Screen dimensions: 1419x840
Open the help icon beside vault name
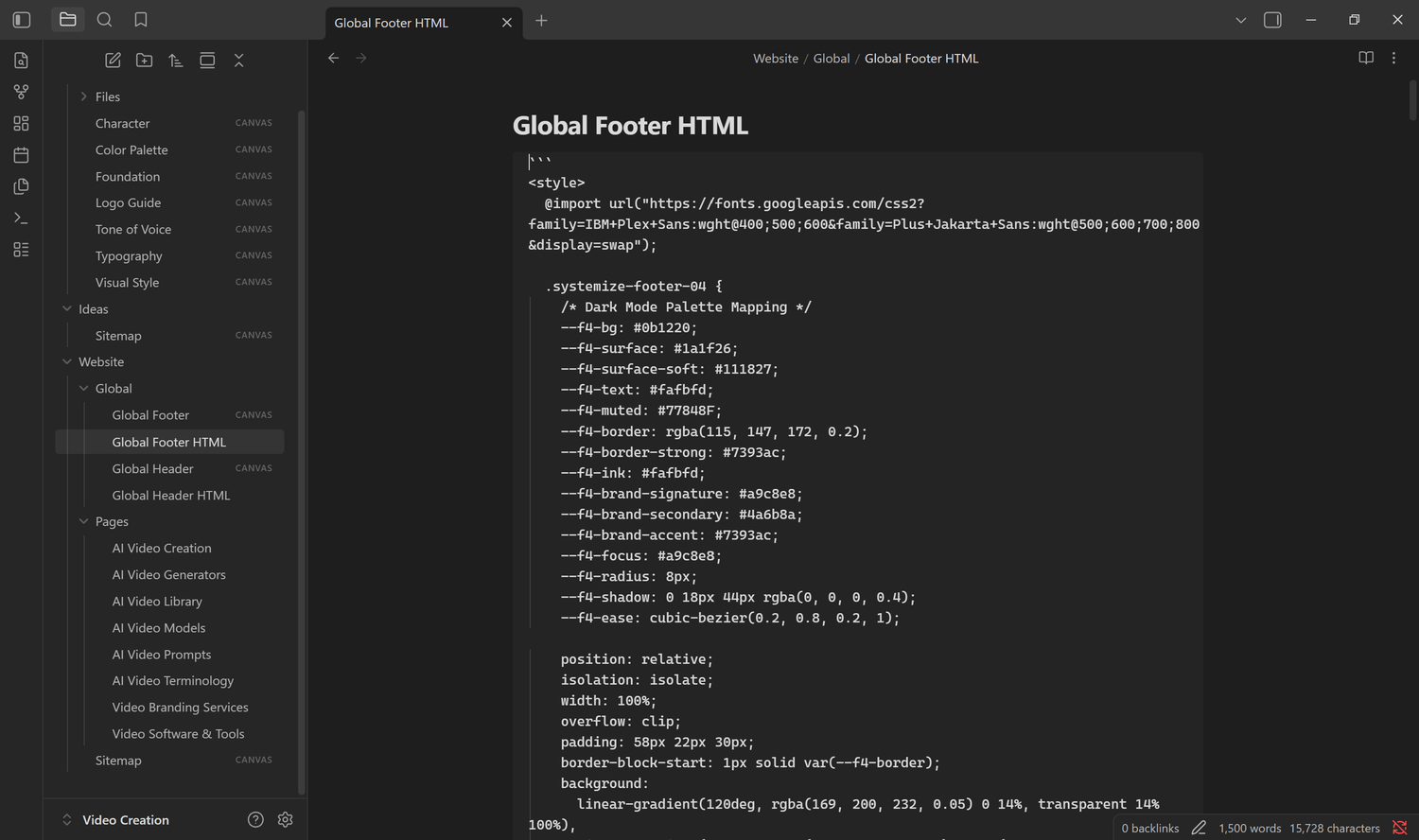pos(255,820)
